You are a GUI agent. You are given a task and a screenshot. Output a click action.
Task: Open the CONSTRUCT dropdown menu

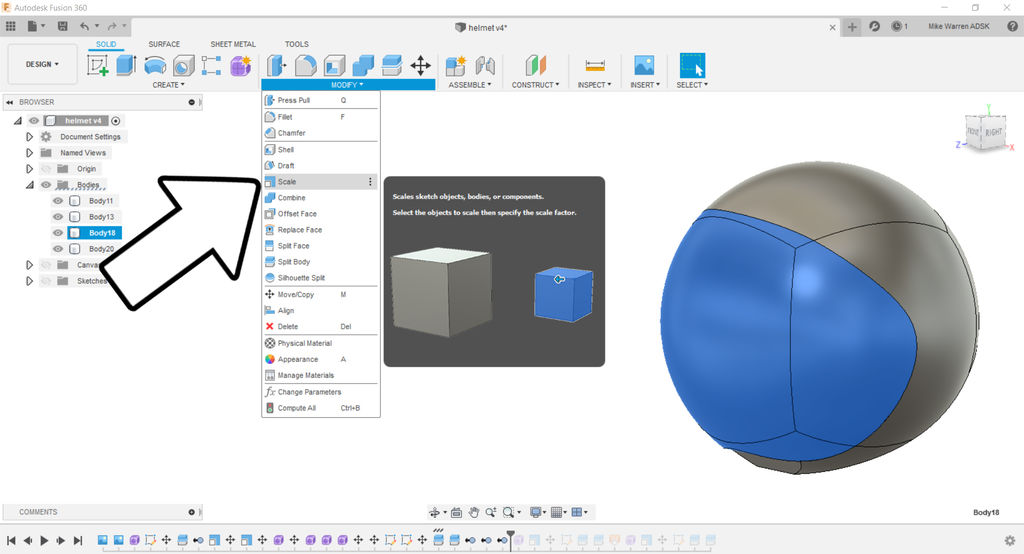coord(536,85)
